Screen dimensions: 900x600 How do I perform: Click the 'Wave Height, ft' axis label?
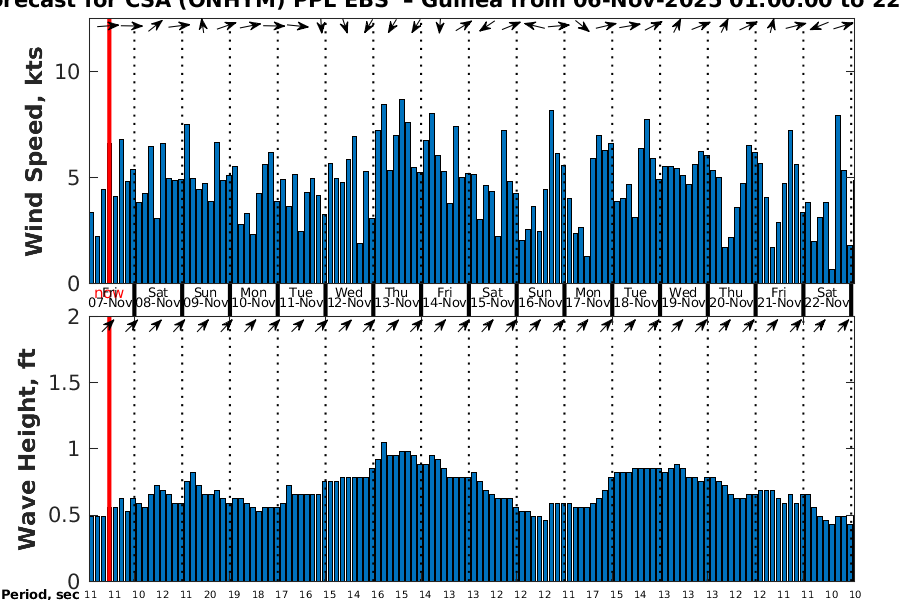point(27,448)
